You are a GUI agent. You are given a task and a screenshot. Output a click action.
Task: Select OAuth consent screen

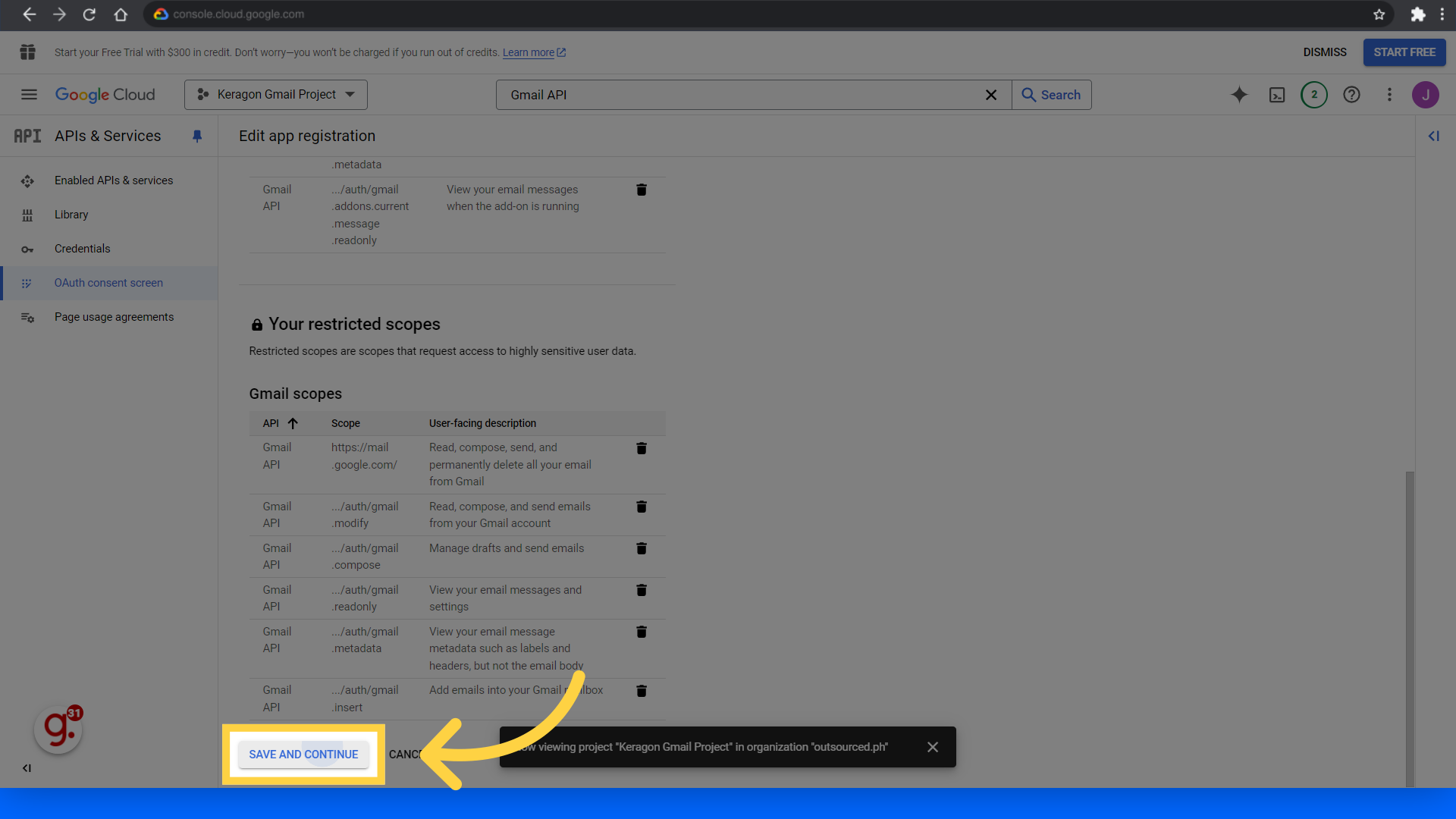click(109, 283)
